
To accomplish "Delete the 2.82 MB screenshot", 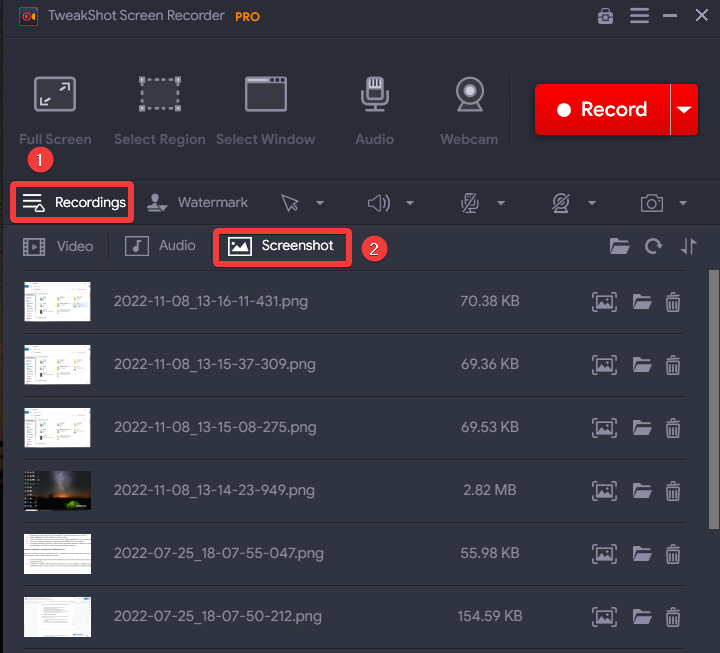I will pyautogui.click(x=673, y=491).
